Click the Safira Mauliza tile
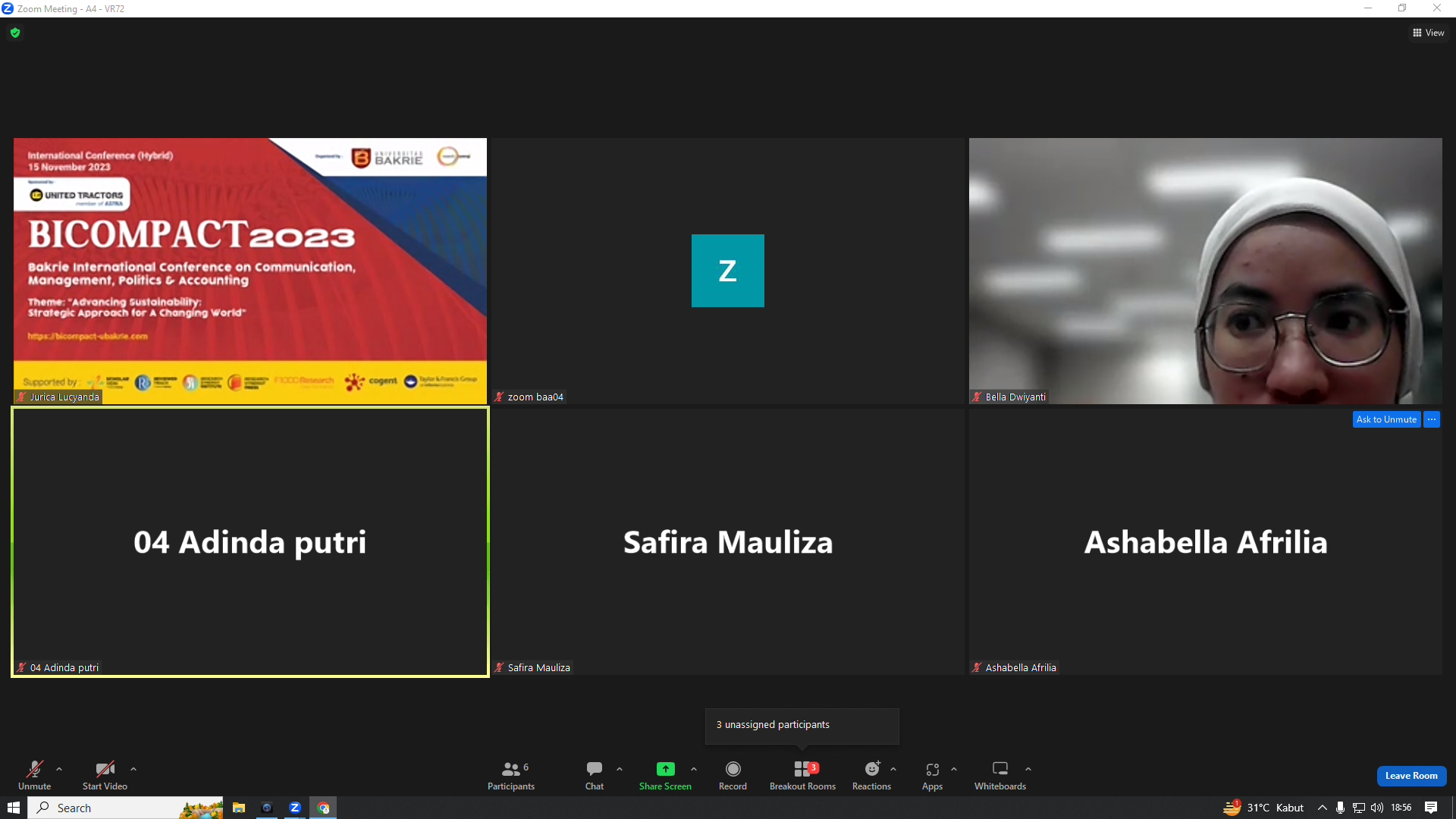The image size is (1456, 819). coord(728,542)
